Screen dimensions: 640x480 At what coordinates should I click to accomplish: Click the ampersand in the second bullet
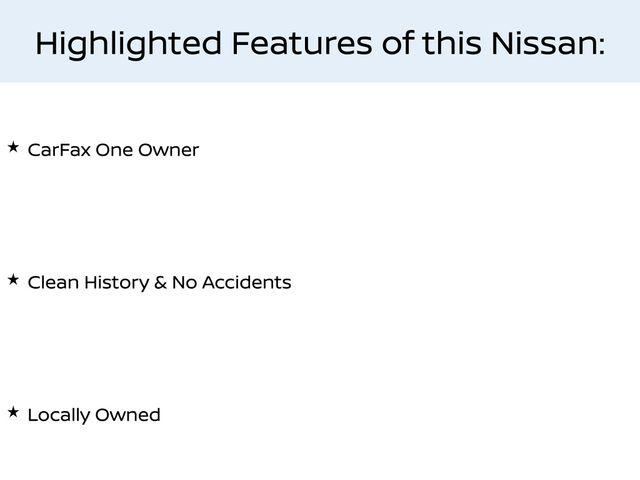pos(160,282)
